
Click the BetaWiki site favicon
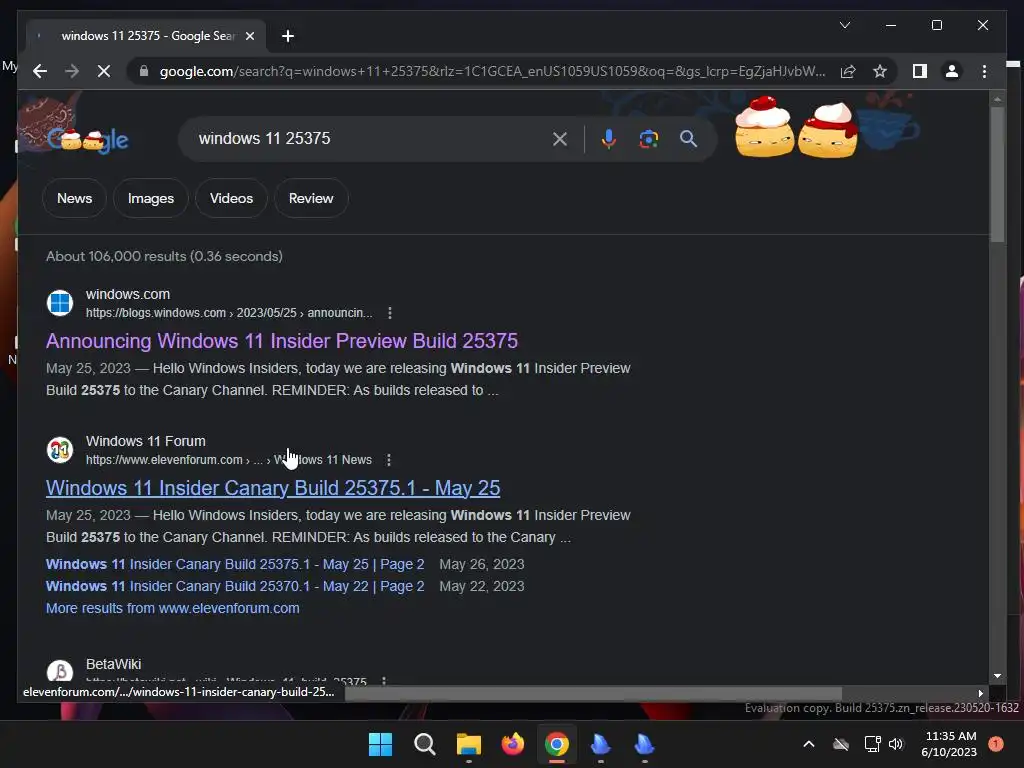60,671
